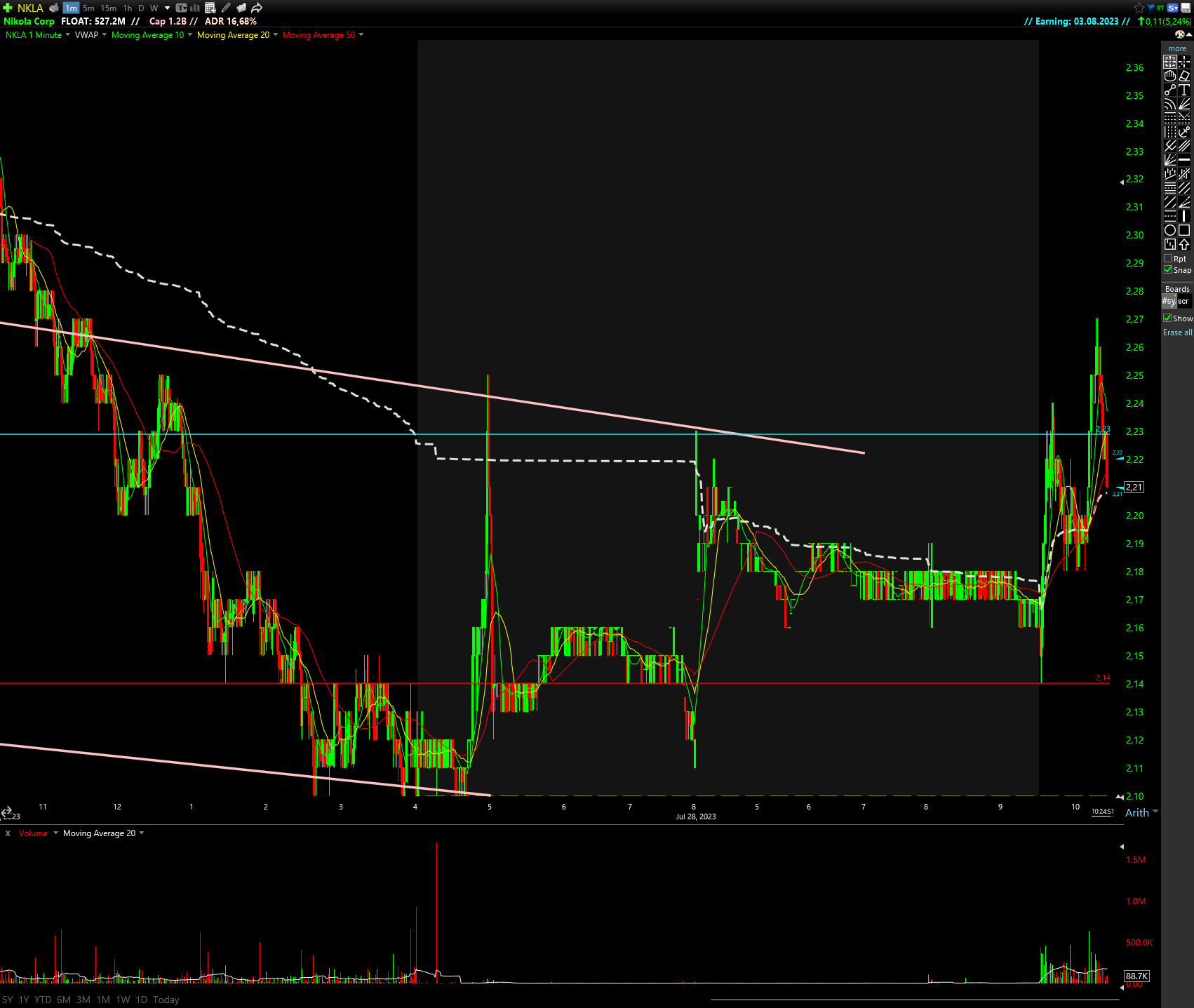Switch to 5m timeframe
The image size is (1194, 1008).
click(88, 8)
